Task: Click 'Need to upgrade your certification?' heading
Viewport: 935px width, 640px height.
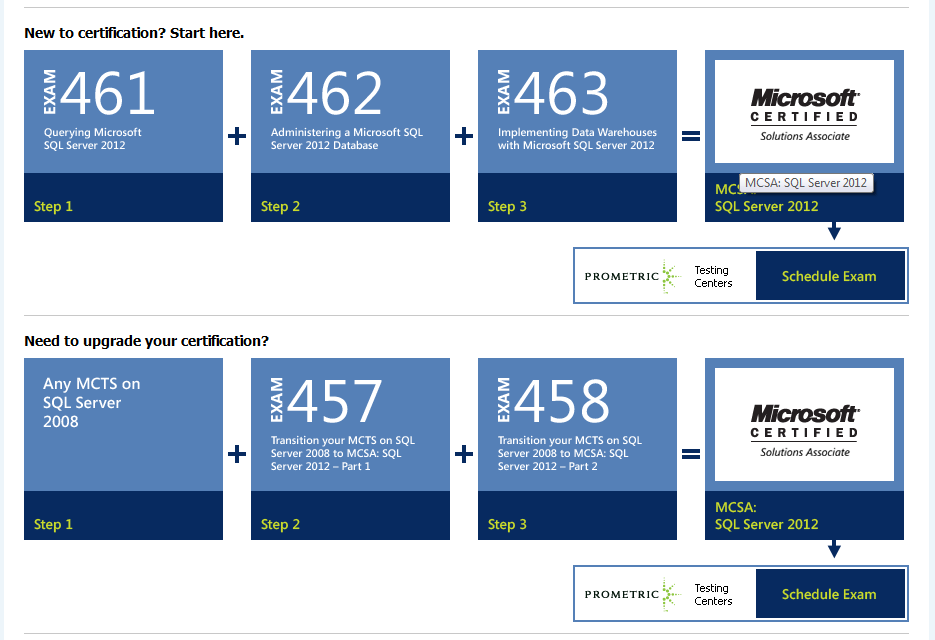Action: click(x=147, y=341)
